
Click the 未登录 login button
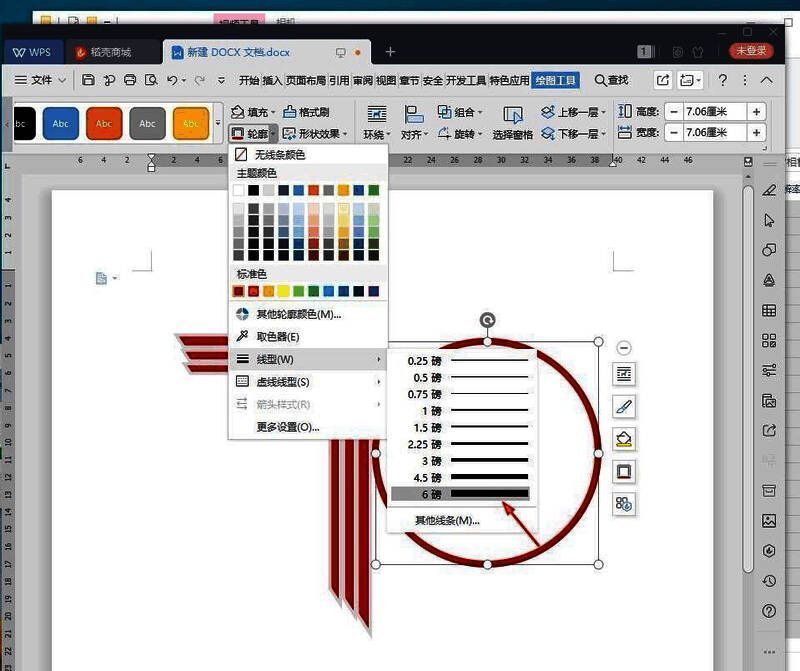pyautogui.click(x=753, y=51)
